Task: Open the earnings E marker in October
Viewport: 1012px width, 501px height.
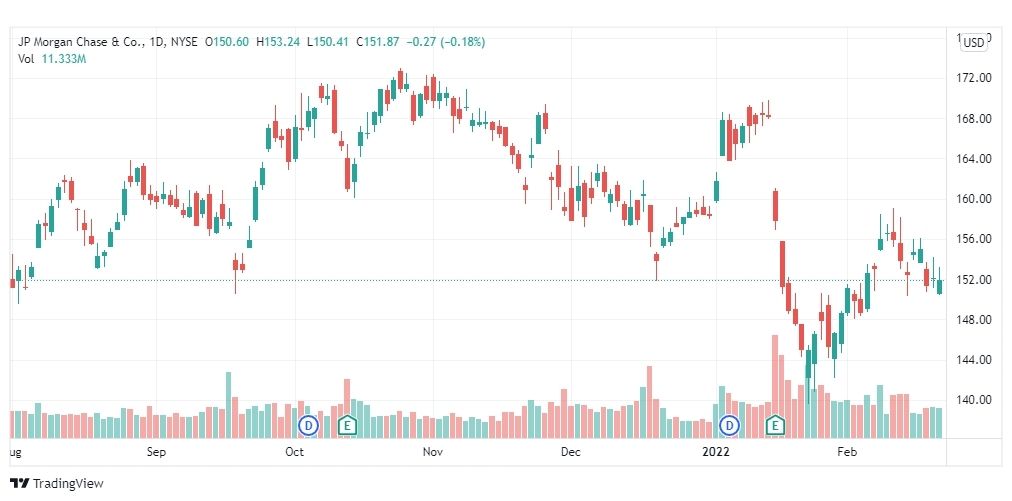Action: tap(347, 425)
